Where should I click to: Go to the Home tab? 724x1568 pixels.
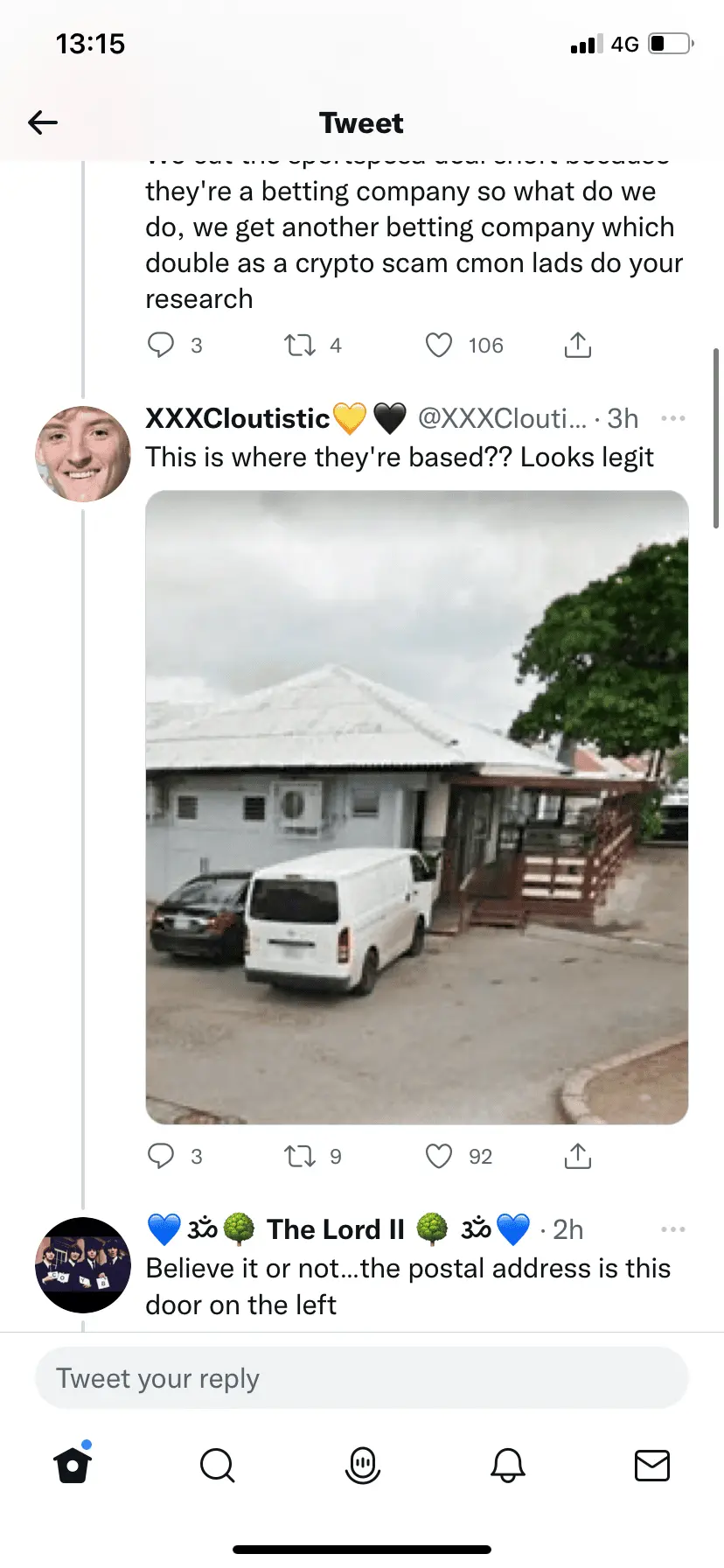(x=73, y=1465)
